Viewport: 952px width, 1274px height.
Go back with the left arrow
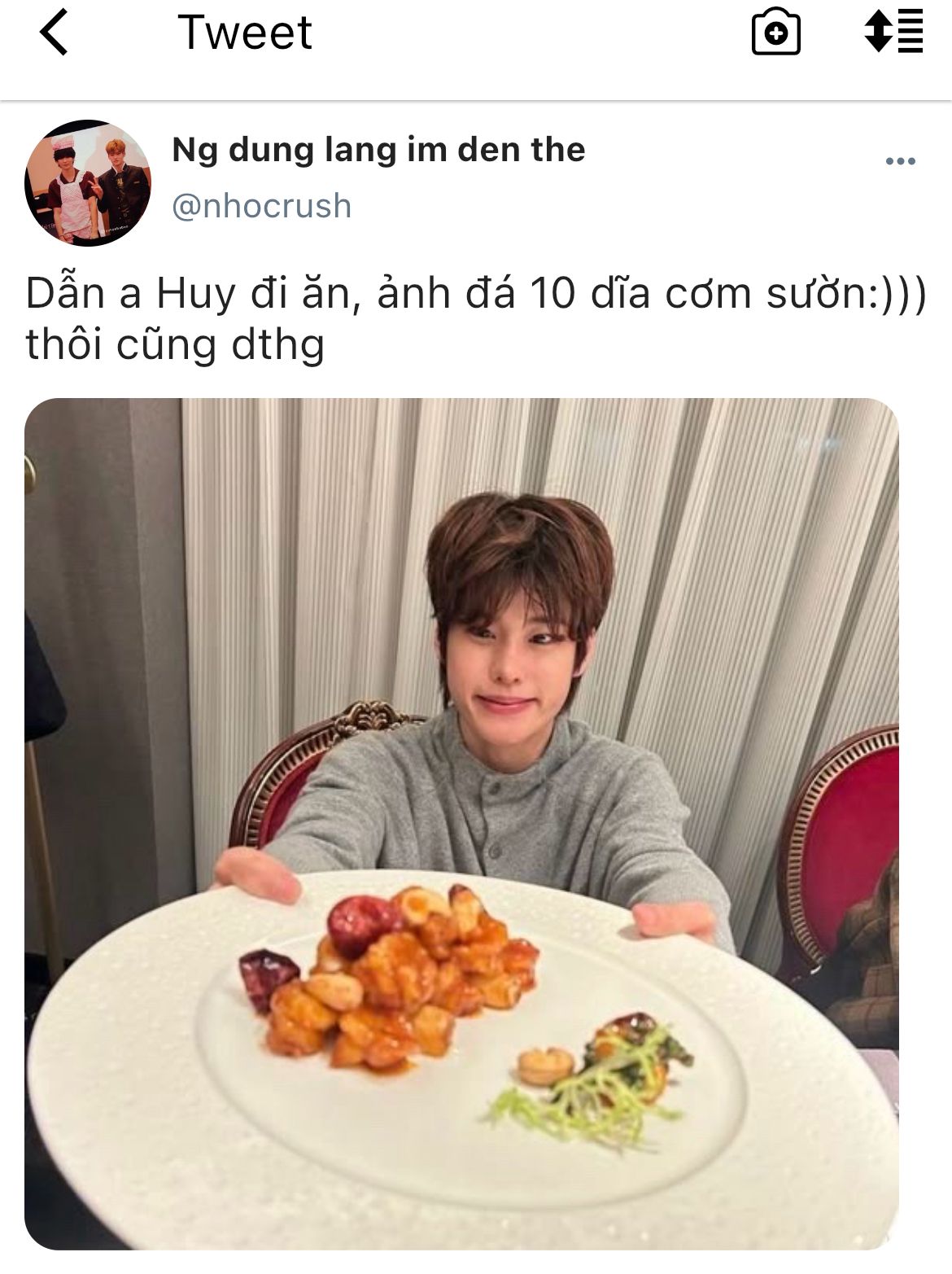point(54,33)
